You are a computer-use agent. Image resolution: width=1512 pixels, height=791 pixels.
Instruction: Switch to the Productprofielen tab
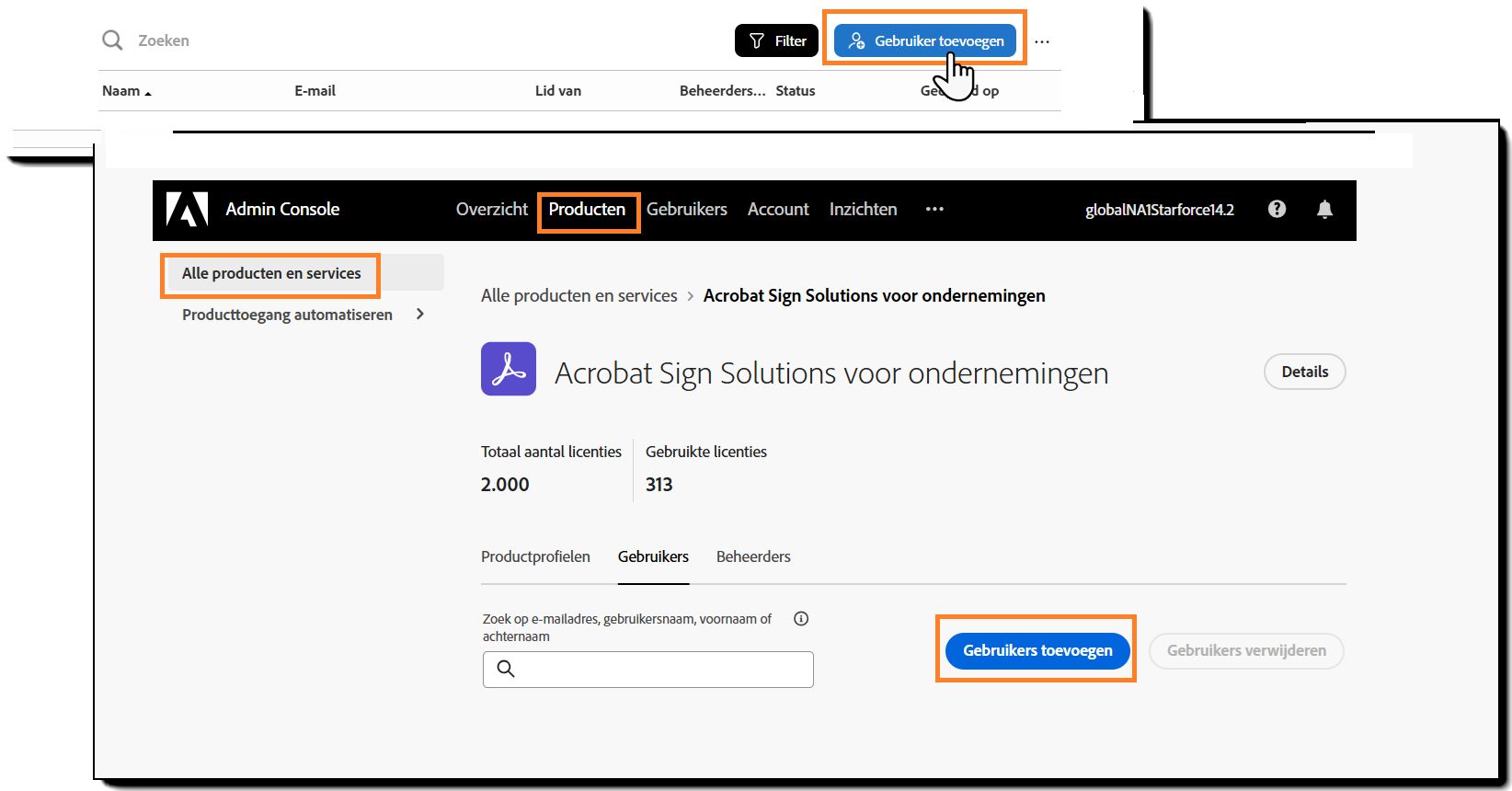[535, 556]
